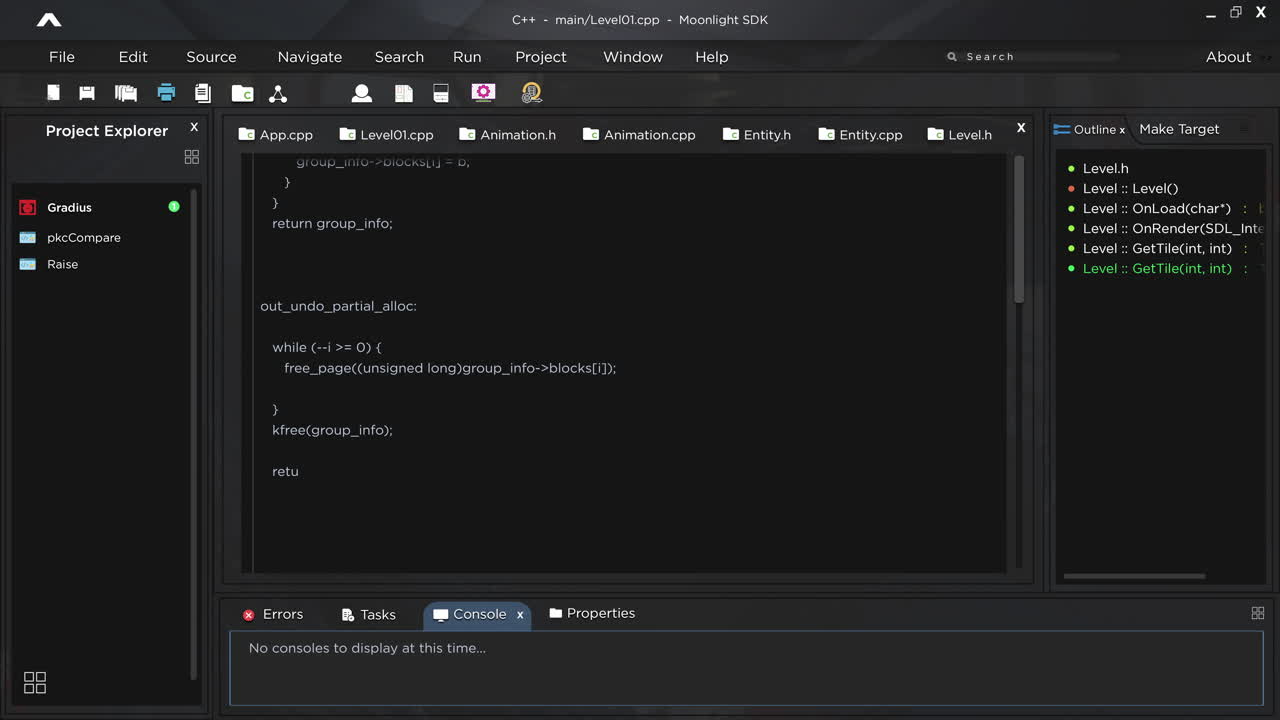Click the Save All toolbar icon
The width and height of the screenshot is (1280, 720).
point(125,92)
